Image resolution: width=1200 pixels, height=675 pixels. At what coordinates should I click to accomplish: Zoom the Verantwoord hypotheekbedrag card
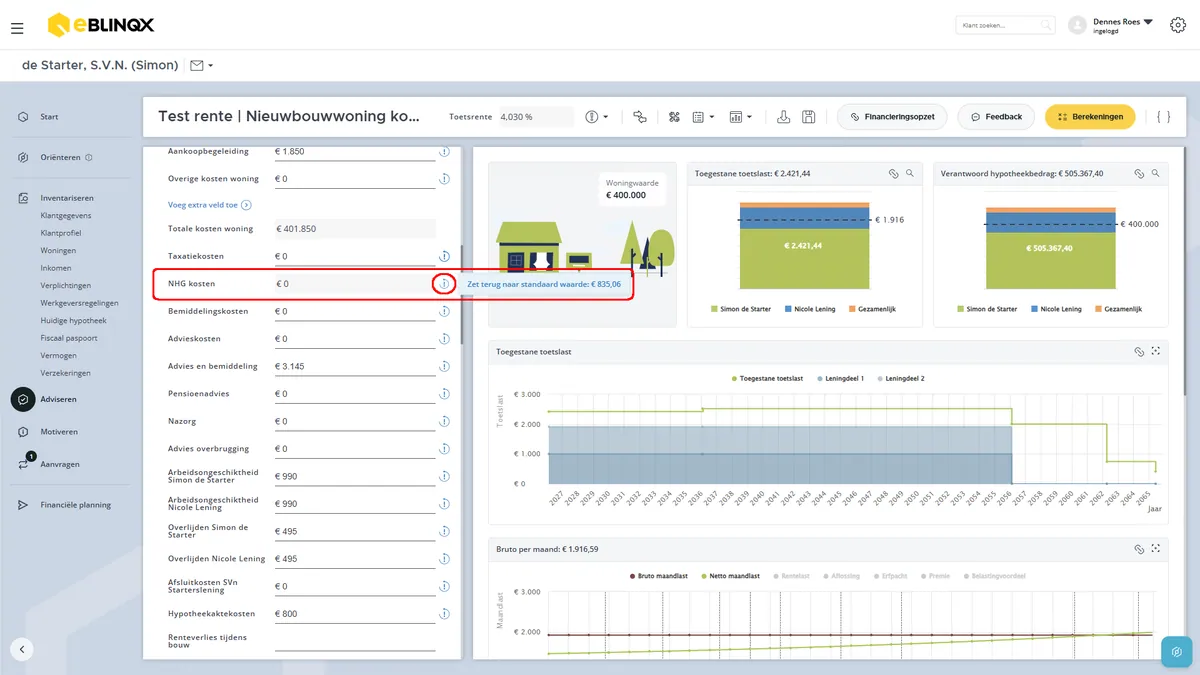tap(1155, 173)
